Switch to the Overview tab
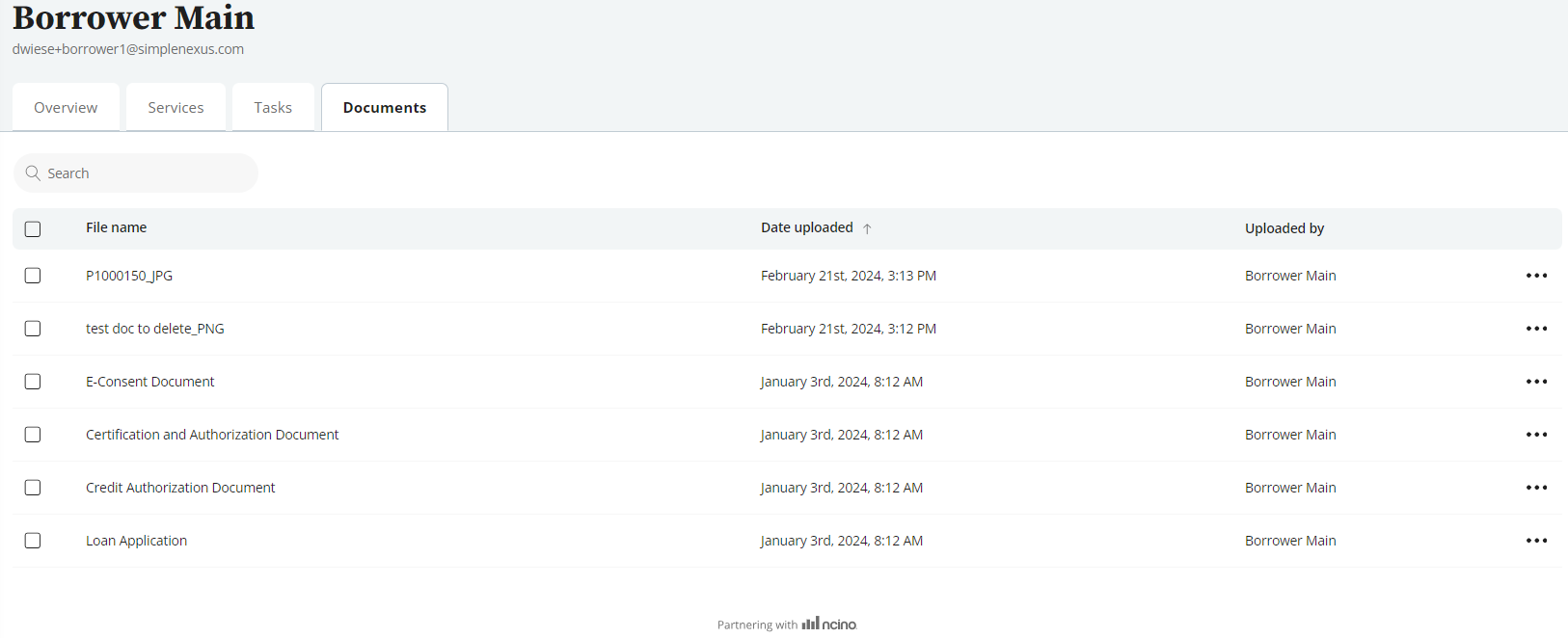1568x638 pixels. tap(66, 107)
